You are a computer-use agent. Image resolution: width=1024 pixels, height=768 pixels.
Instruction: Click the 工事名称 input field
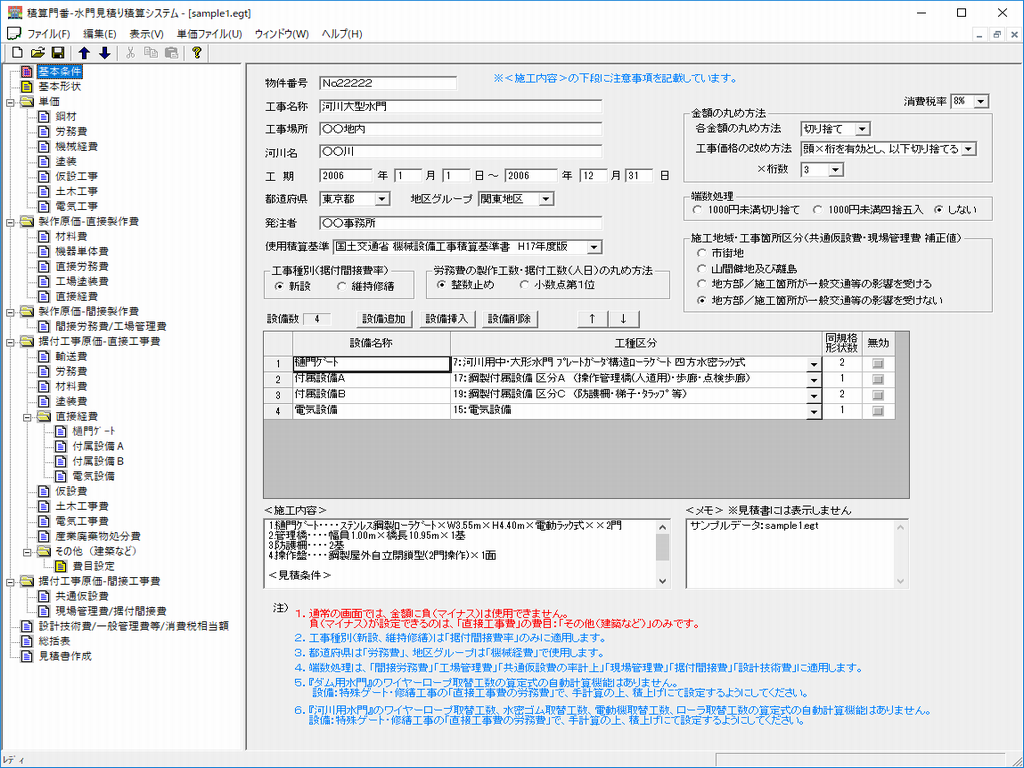[460, 105]
